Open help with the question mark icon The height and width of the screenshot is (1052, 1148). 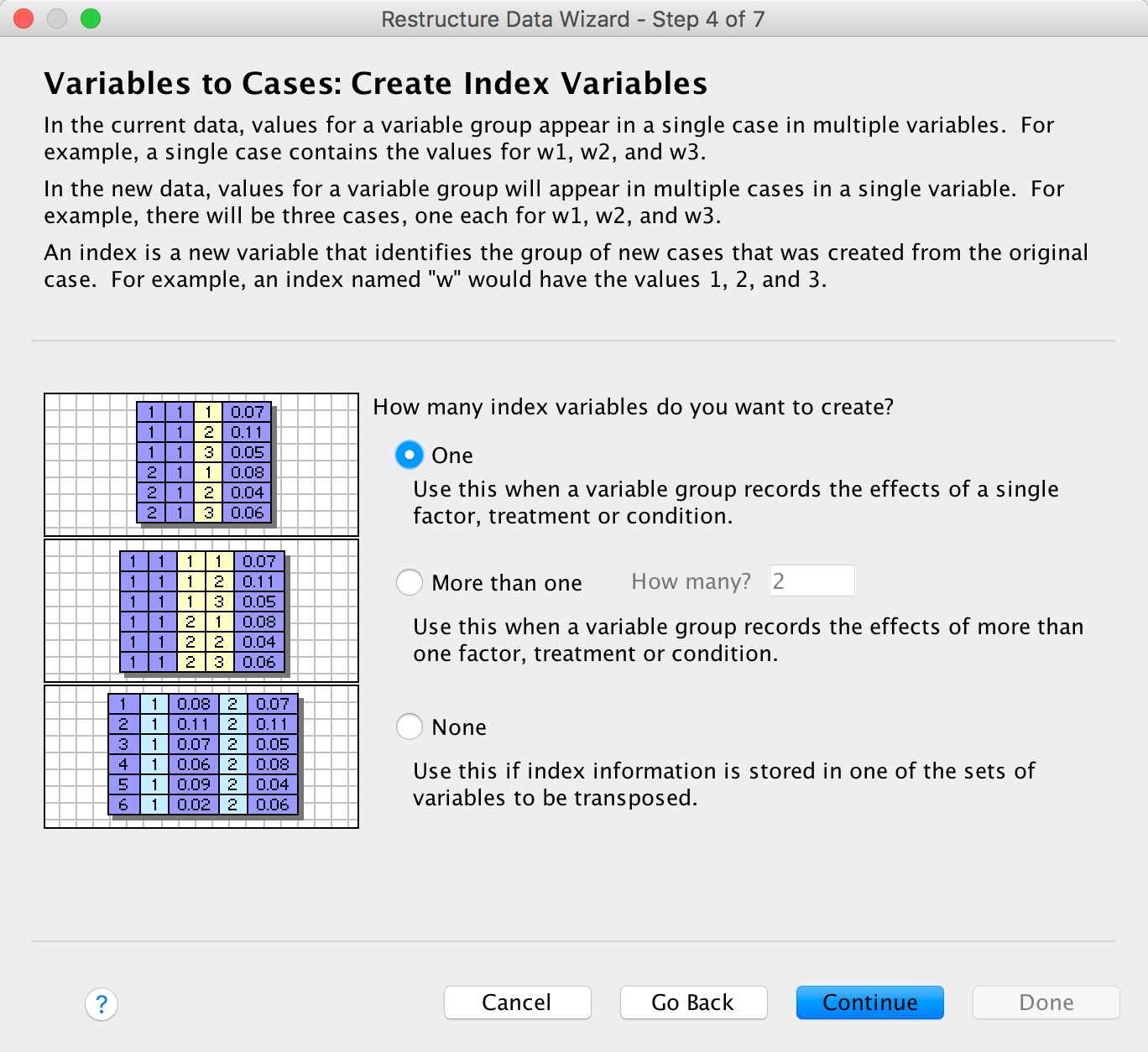[102, 1003]
